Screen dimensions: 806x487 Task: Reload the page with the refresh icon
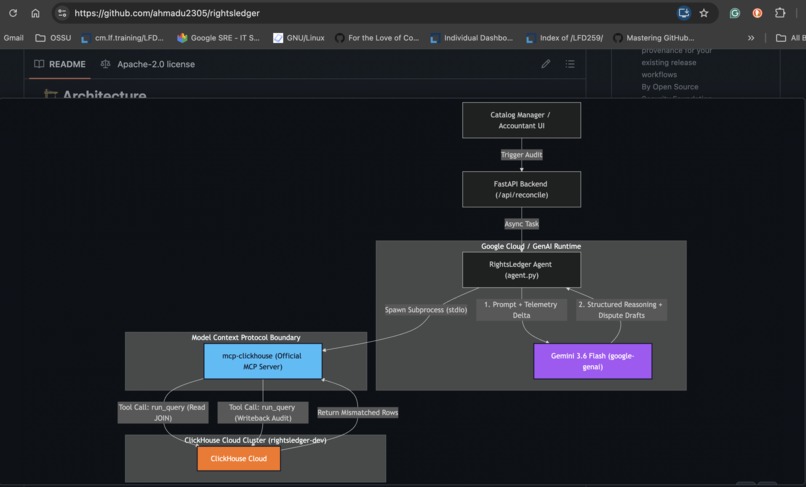13,13
